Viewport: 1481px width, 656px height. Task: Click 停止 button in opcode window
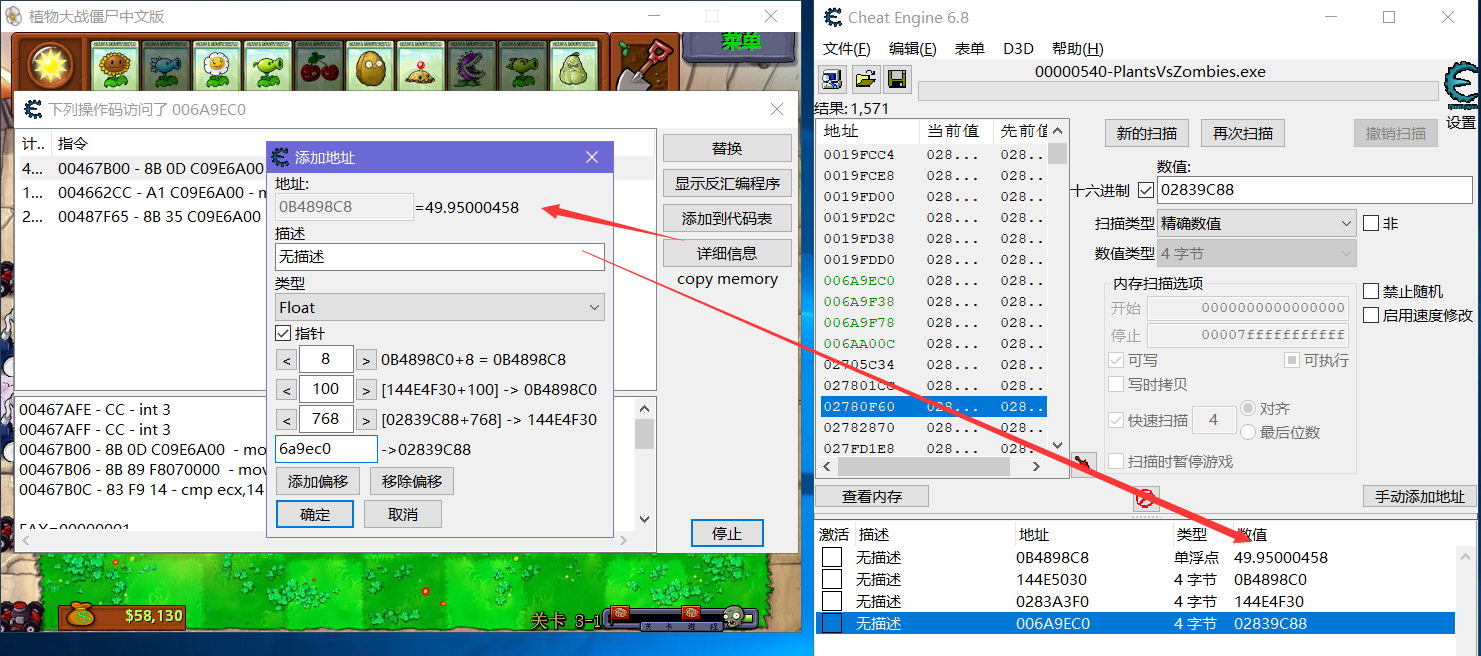pos(727,533)
